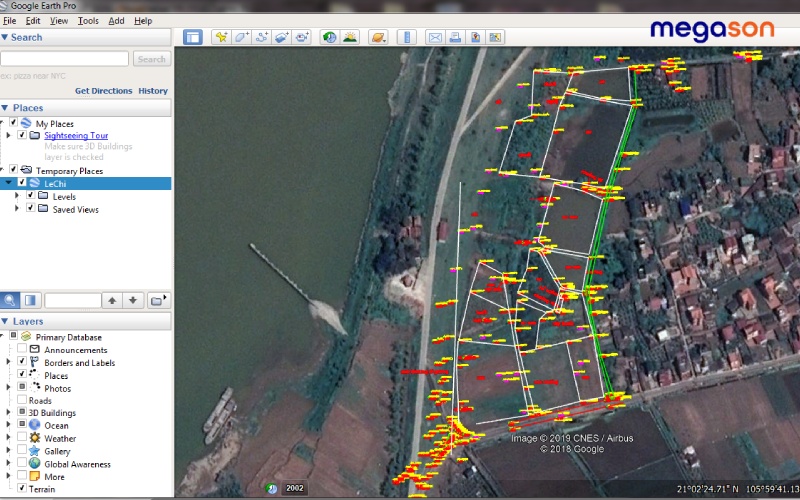Open the Tools menu
Screen dimensions: 800x500
pyautogui.click(x=88, y=20)
